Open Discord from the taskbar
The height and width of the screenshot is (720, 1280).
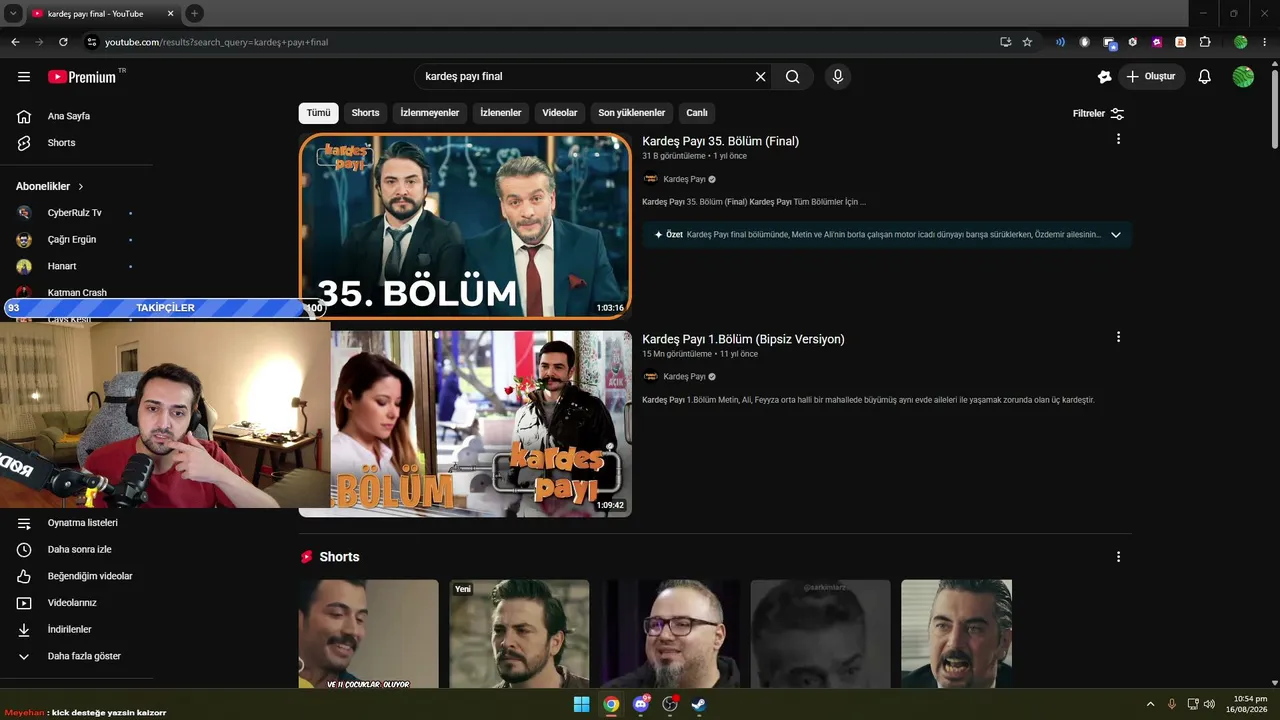pos(641,704)
